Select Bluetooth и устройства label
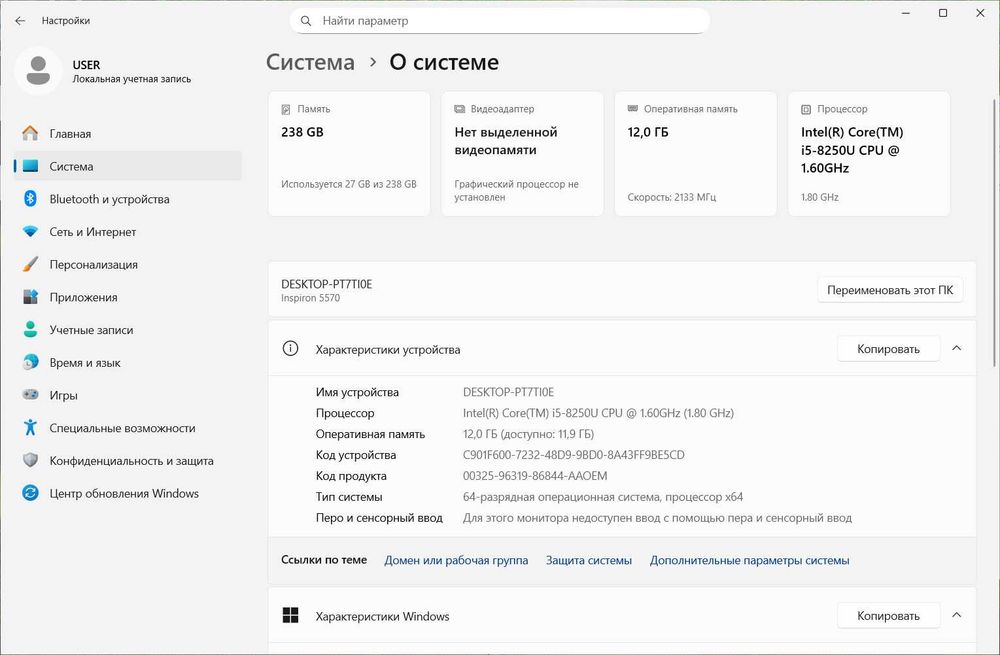The image size is (1000, 655). click(x=110, y=199)
